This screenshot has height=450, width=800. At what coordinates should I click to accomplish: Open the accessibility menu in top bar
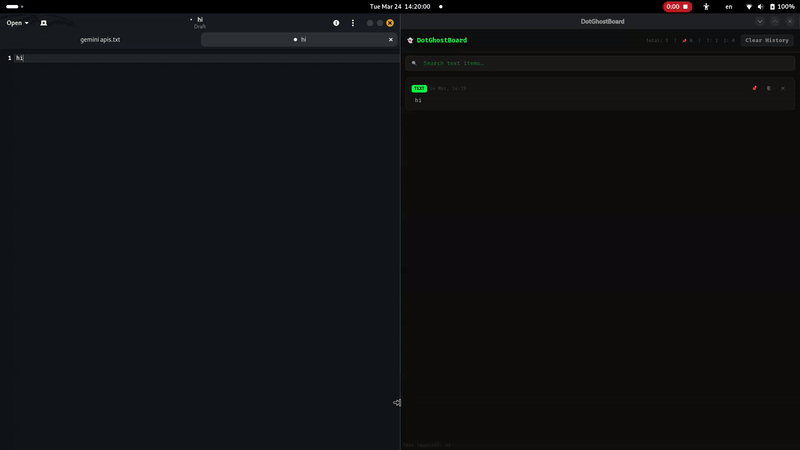tap(706, 7)
